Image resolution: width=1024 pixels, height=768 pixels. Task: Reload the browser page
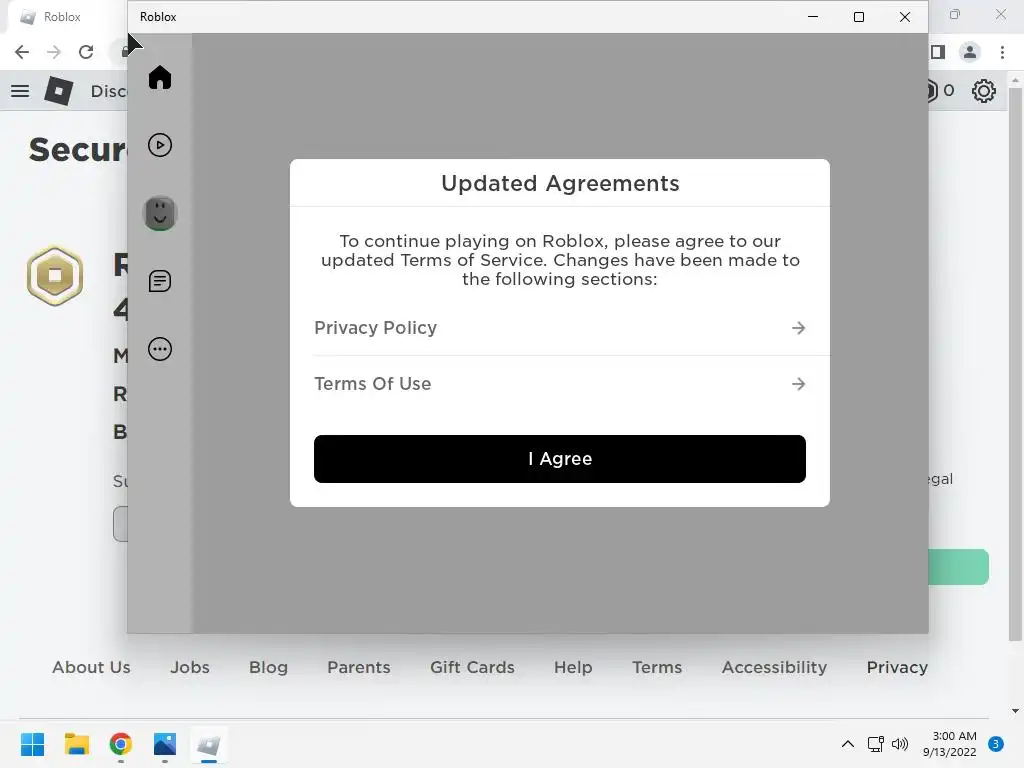click(86, 52)
